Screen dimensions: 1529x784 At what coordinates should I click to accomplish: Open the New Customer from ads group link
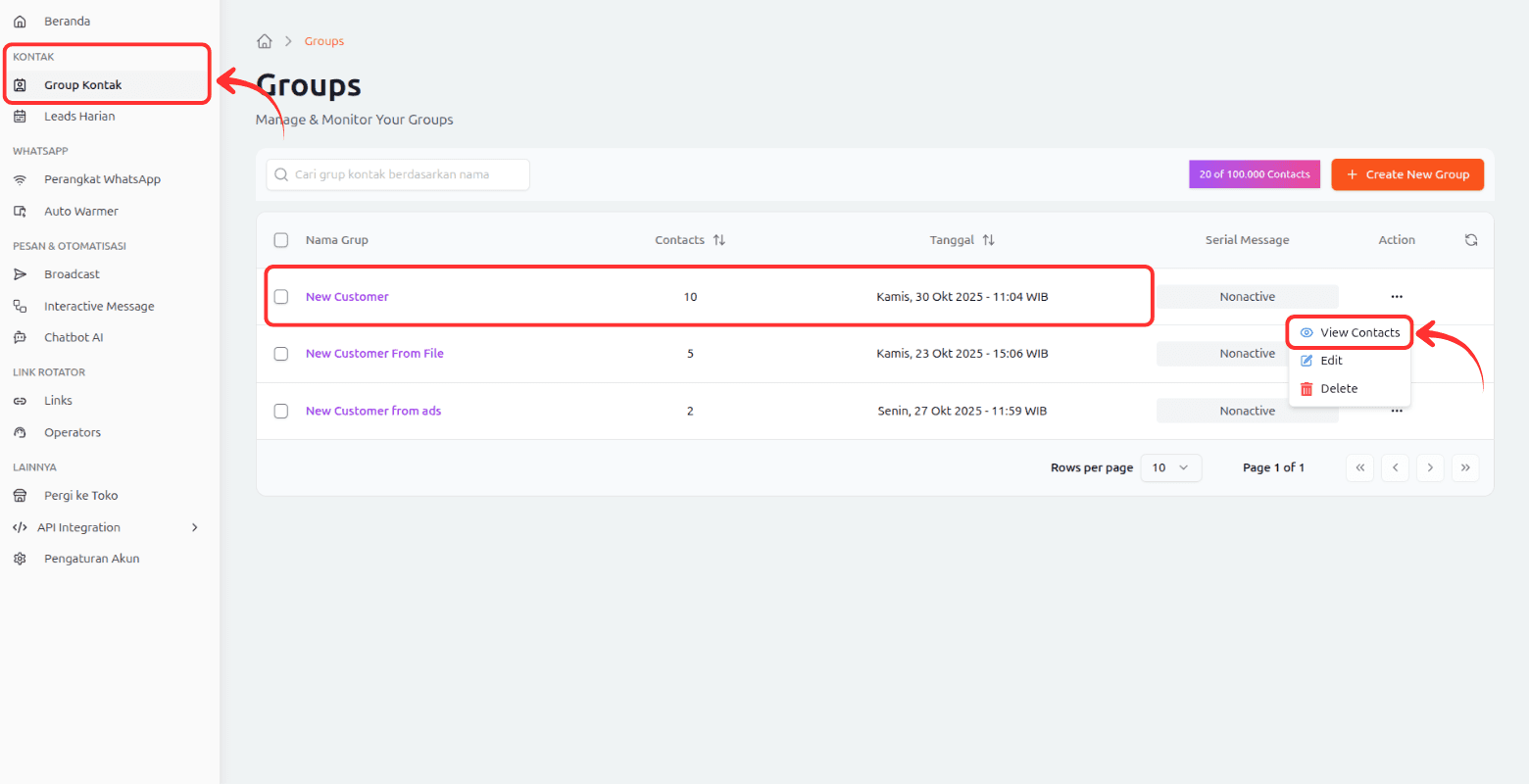pyautogui.click(x=373, y=411)
